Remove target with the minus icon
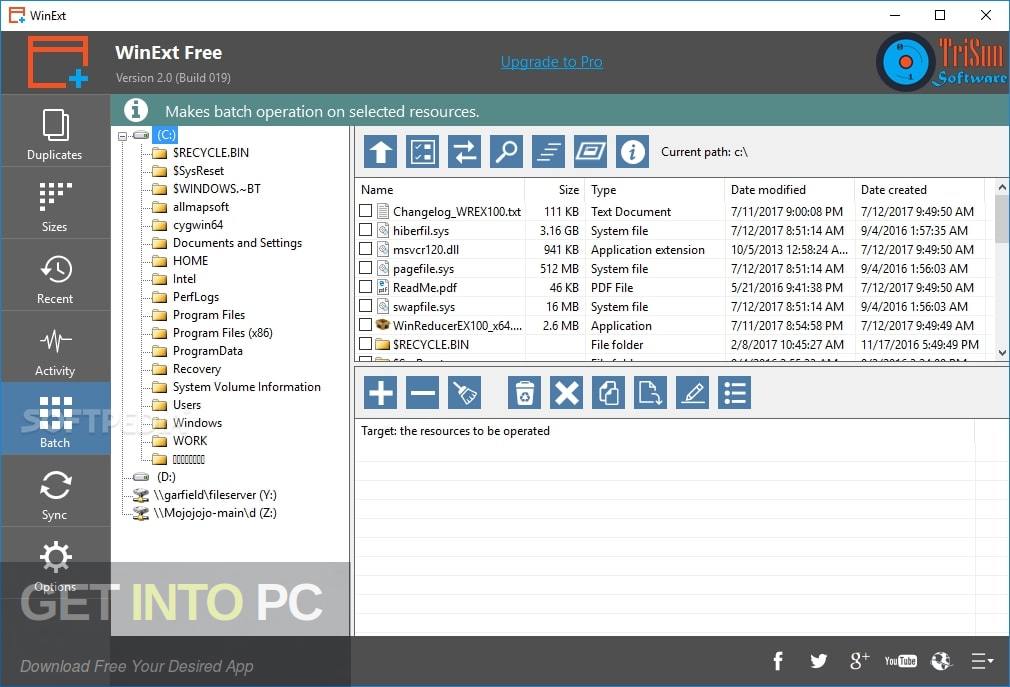The image size is (1010, 687). (423, 393)
